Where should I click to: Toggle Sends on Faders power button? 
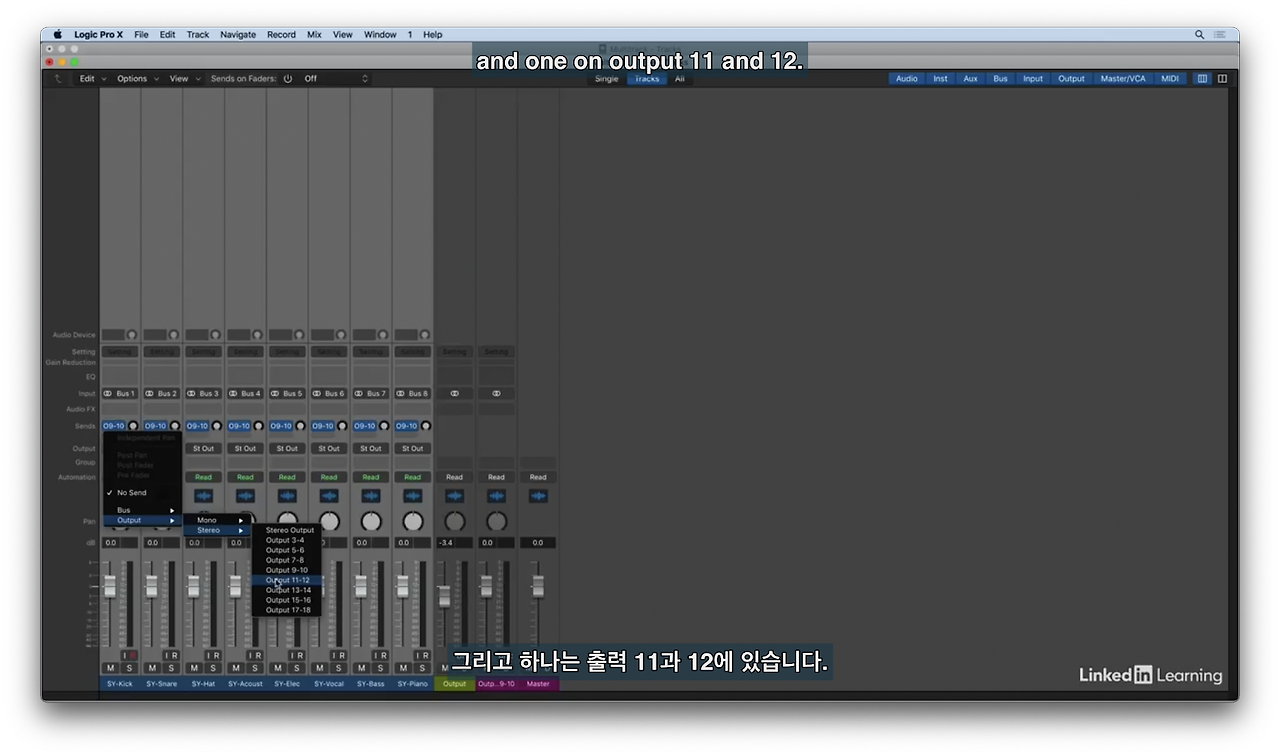click(x=288, y=79)
